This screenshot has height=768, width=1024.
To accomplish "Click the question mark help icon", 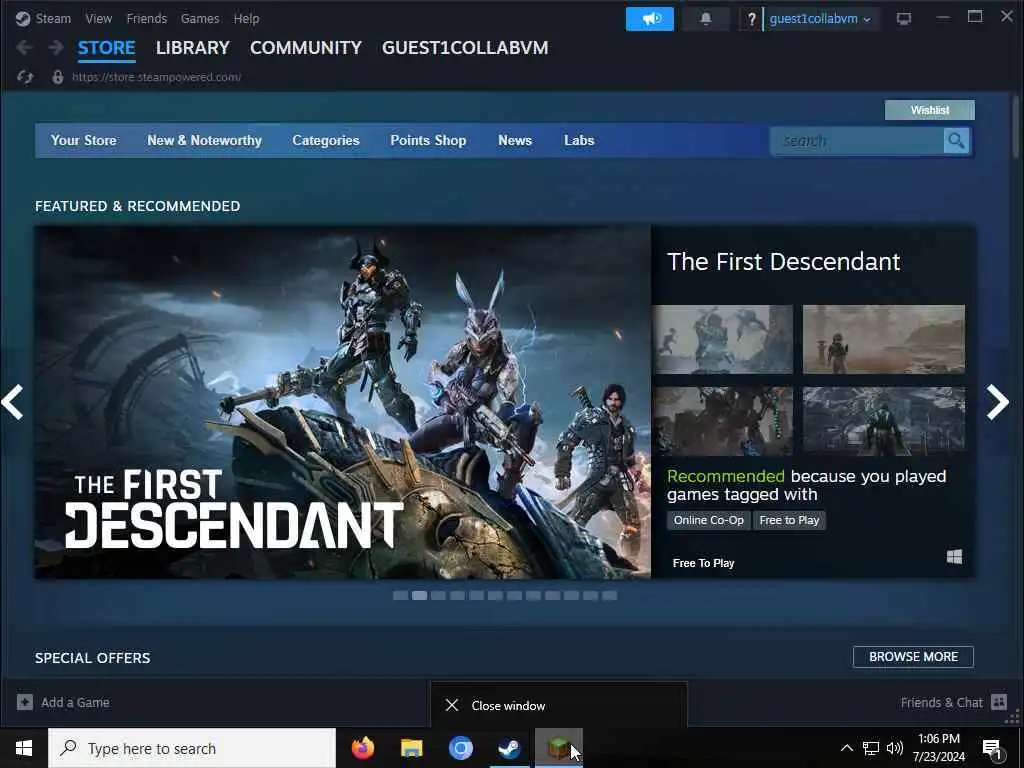I will click(x=751, y=19).
